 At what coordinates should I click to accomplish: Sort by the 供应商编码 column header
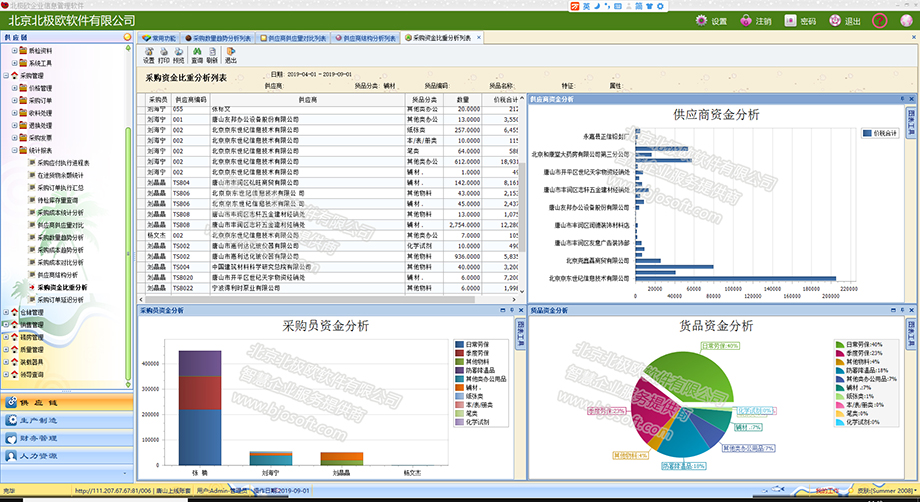click(191, 100)
